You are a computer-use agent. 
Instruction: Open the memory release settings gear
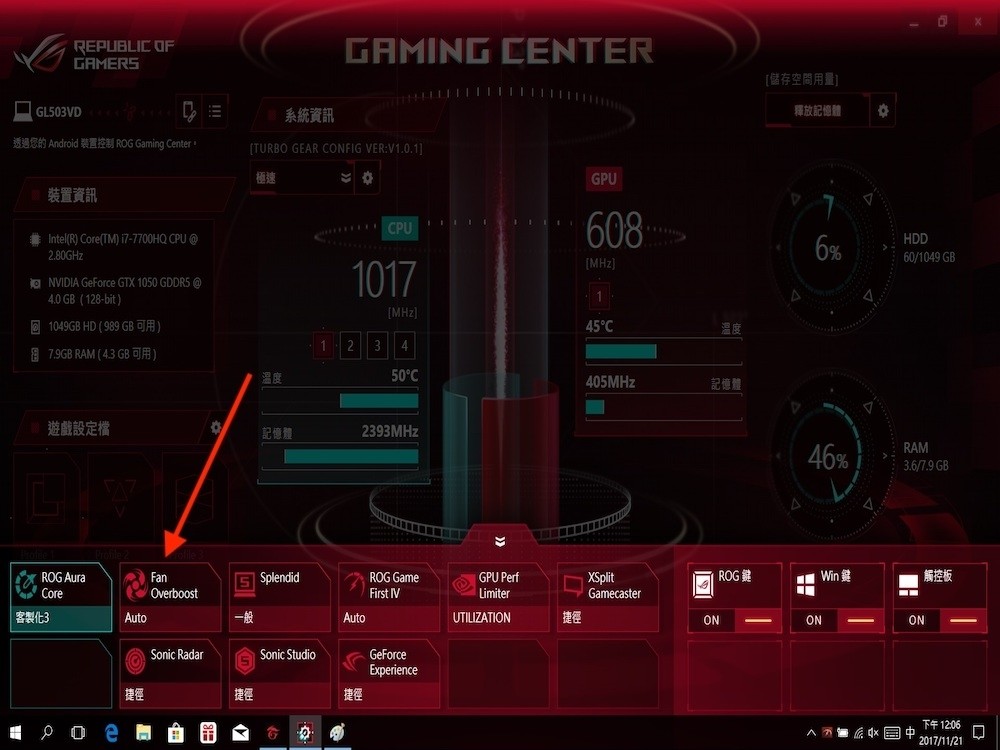[x=883, y=111]
